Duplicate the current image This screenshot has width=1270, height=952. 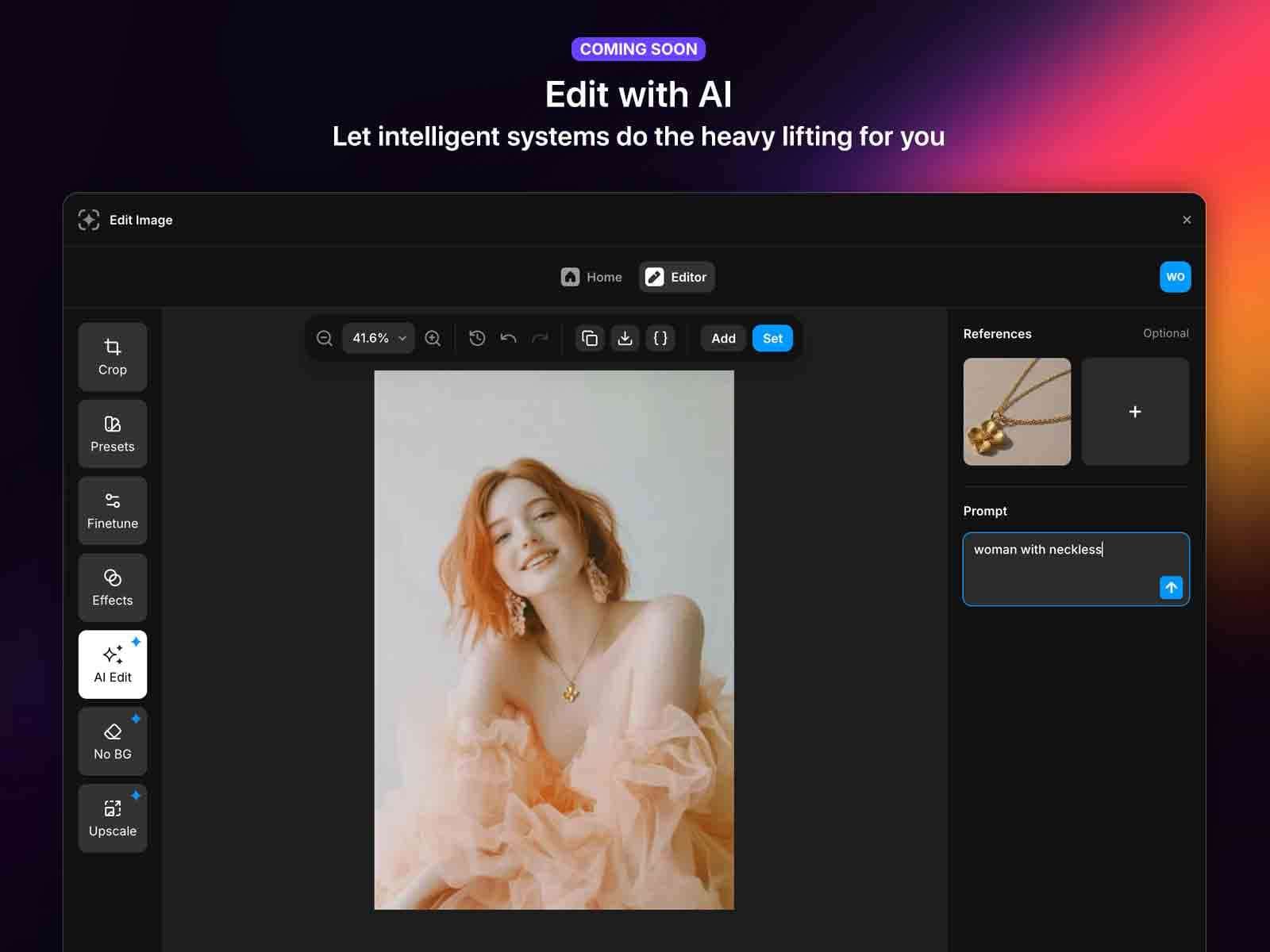[x=590, y=338]
